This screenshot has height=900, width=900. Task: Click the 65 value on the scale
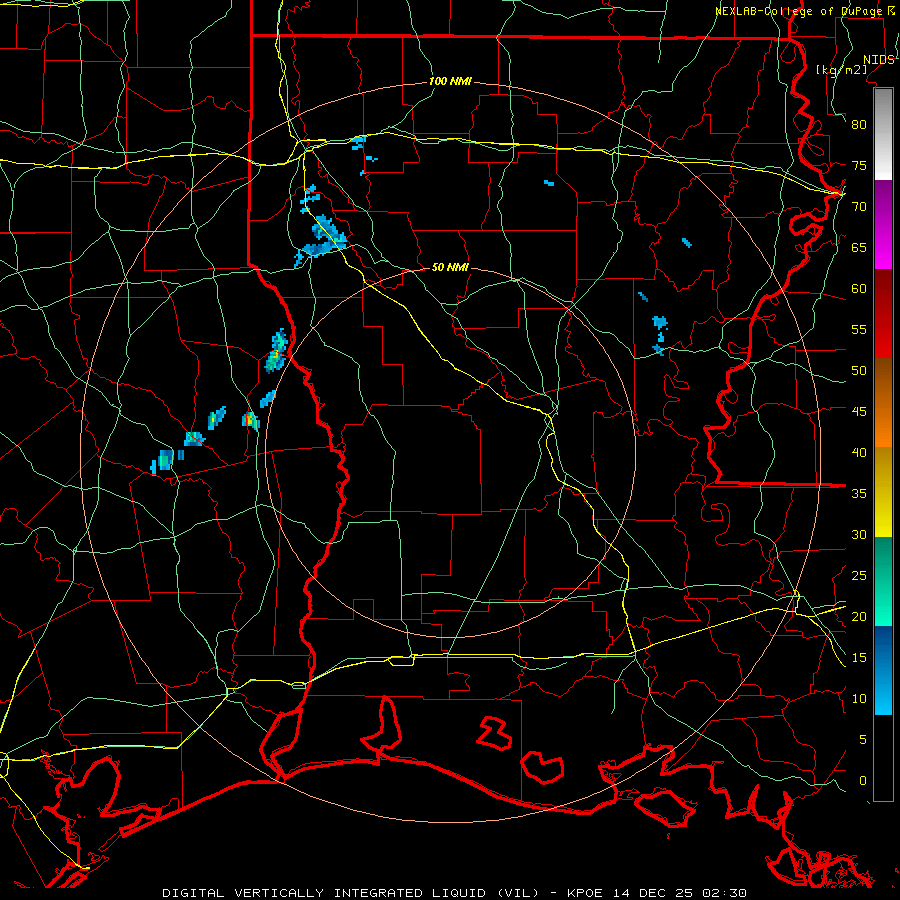tap(859, 247)
